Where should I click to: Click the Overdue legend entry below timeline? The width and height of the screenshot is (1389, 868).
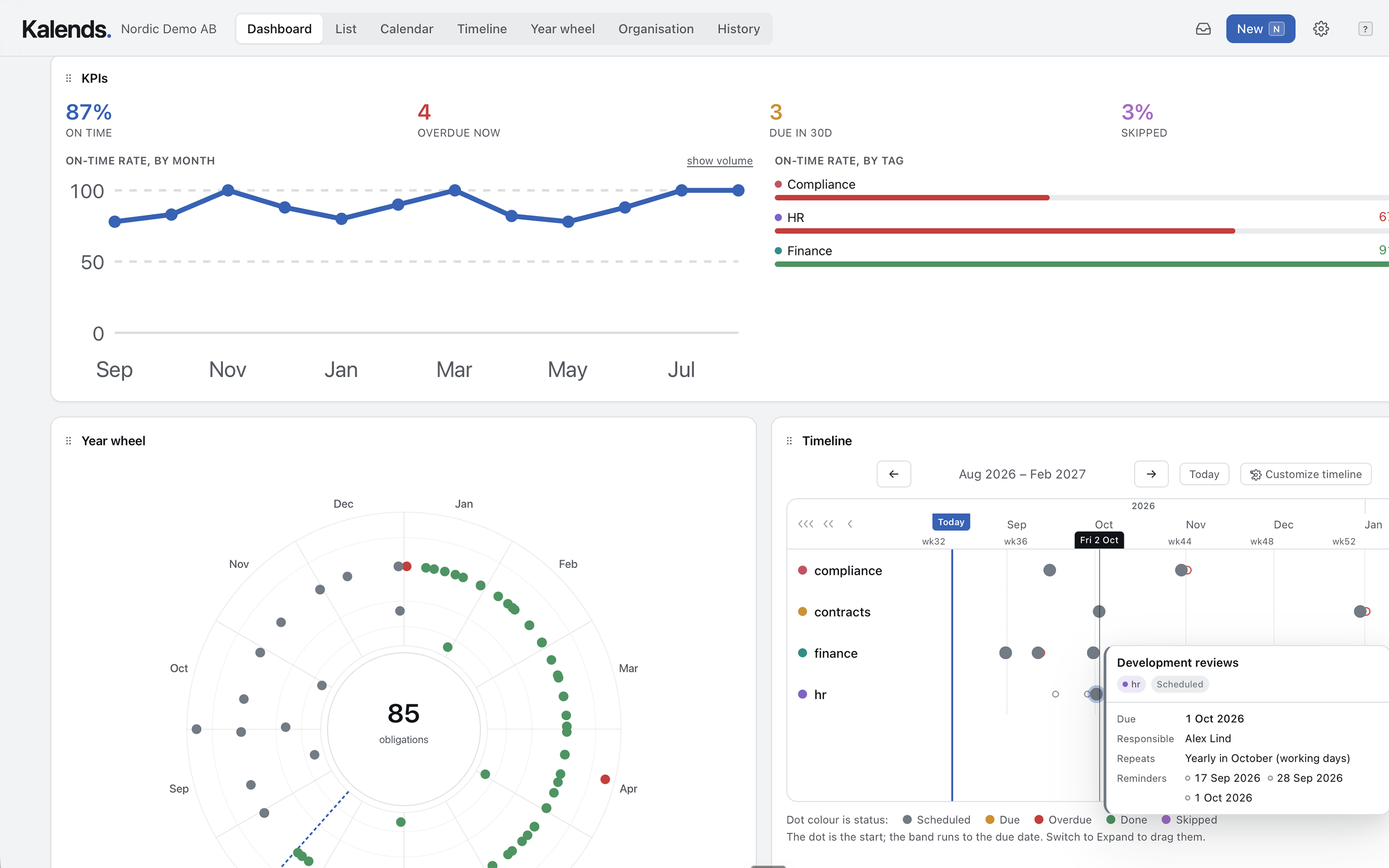click(1063, 820)
